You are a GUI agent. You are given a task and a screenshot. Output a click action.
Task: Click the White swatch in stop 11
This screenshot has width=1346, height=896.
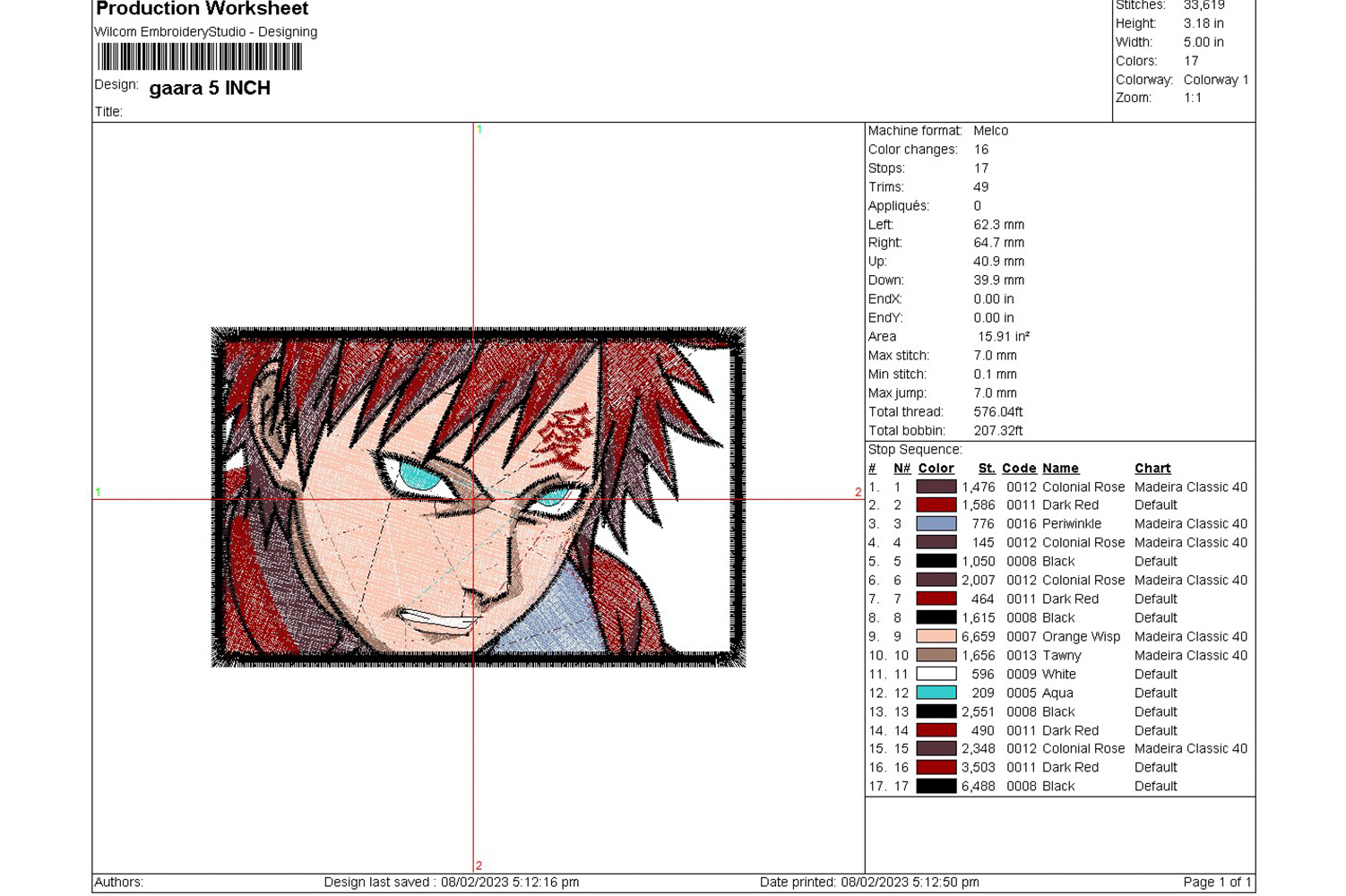(x=936, y=675)
